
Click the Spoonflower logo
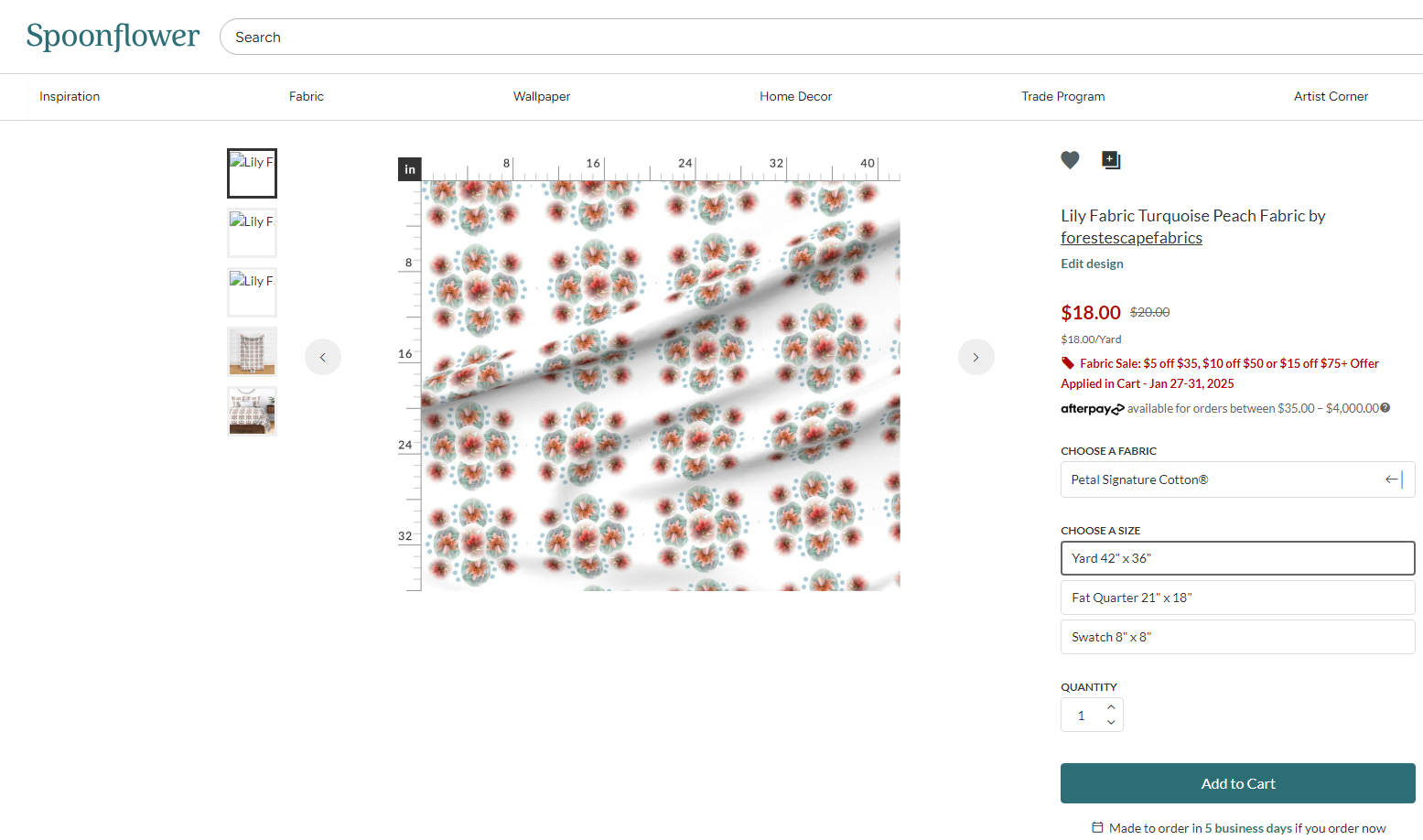tap(113, 37)
